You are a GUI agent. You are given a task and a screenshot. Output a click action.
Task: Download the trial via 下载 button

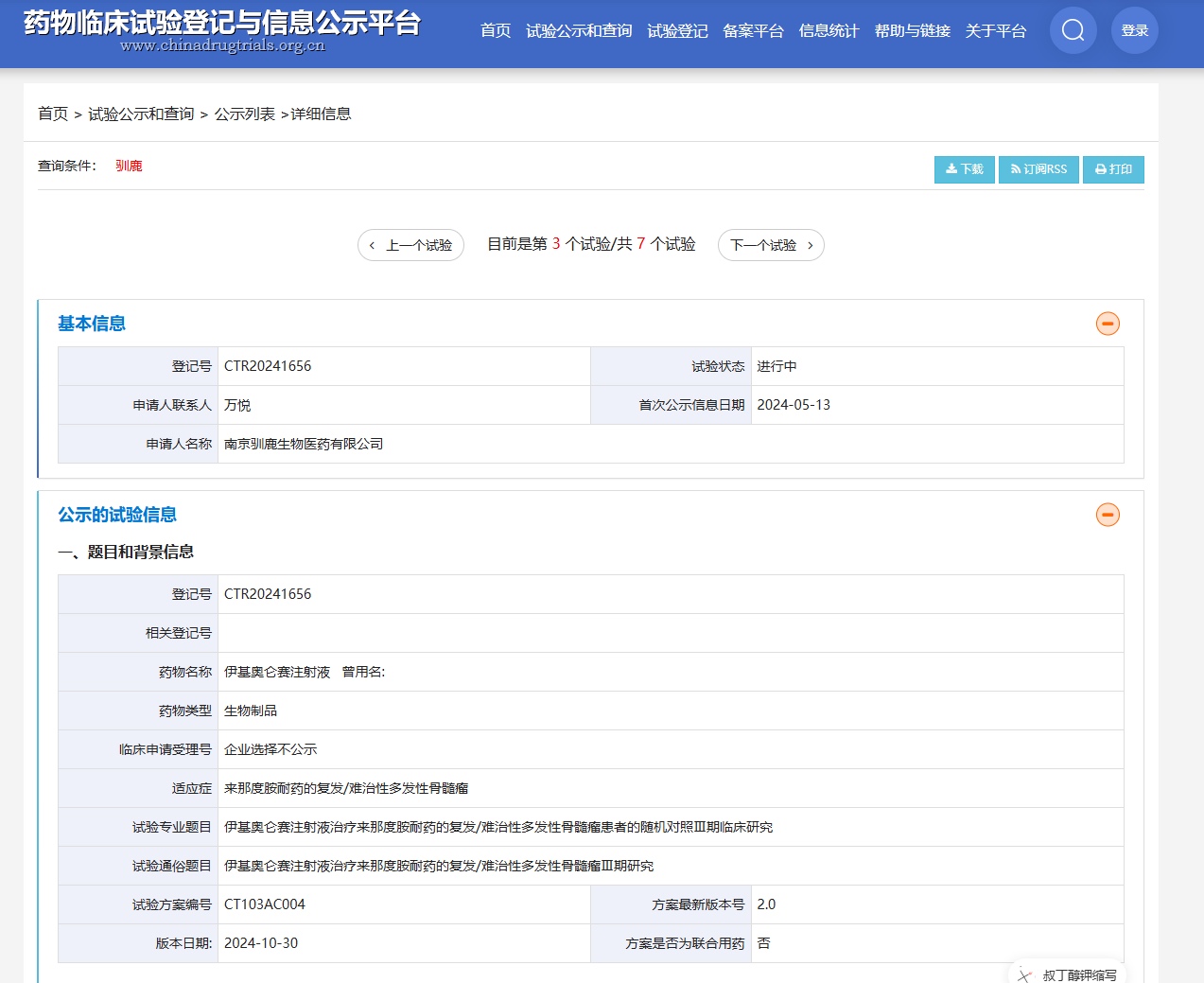click(x=964, y=169)
